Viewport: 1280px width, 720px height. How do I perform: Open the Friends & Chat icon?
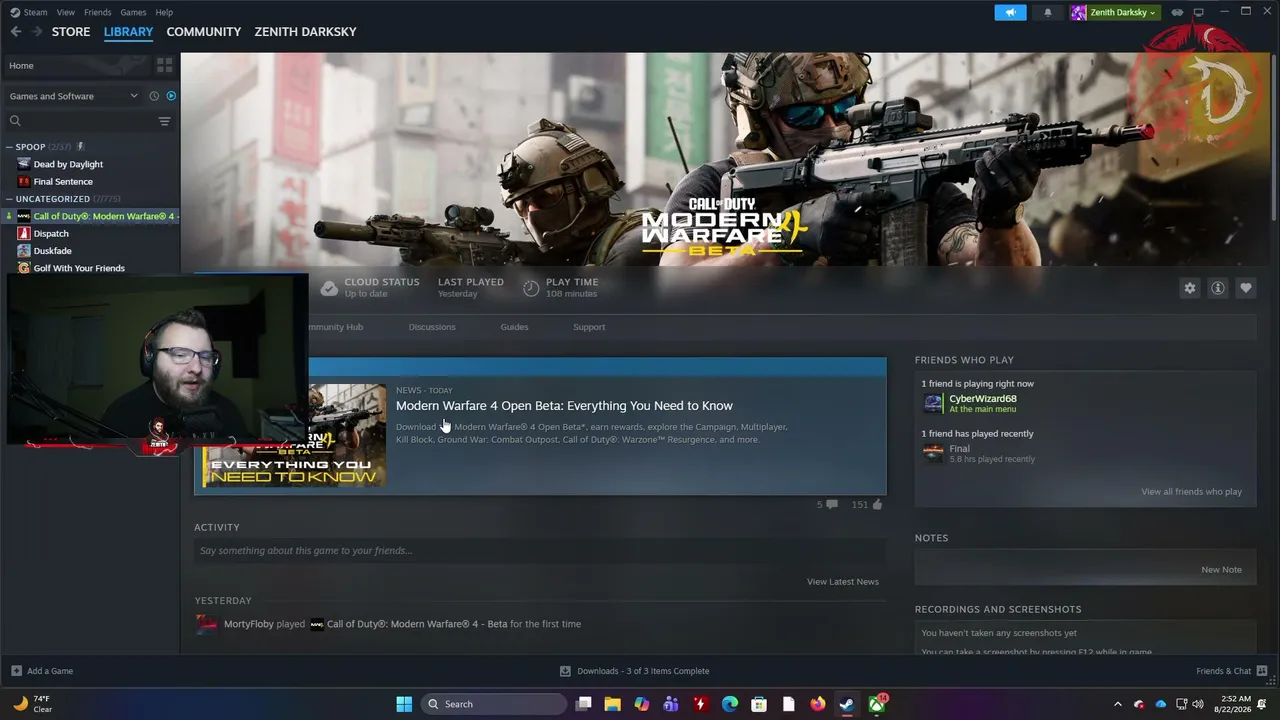[x=1262, y=671]
